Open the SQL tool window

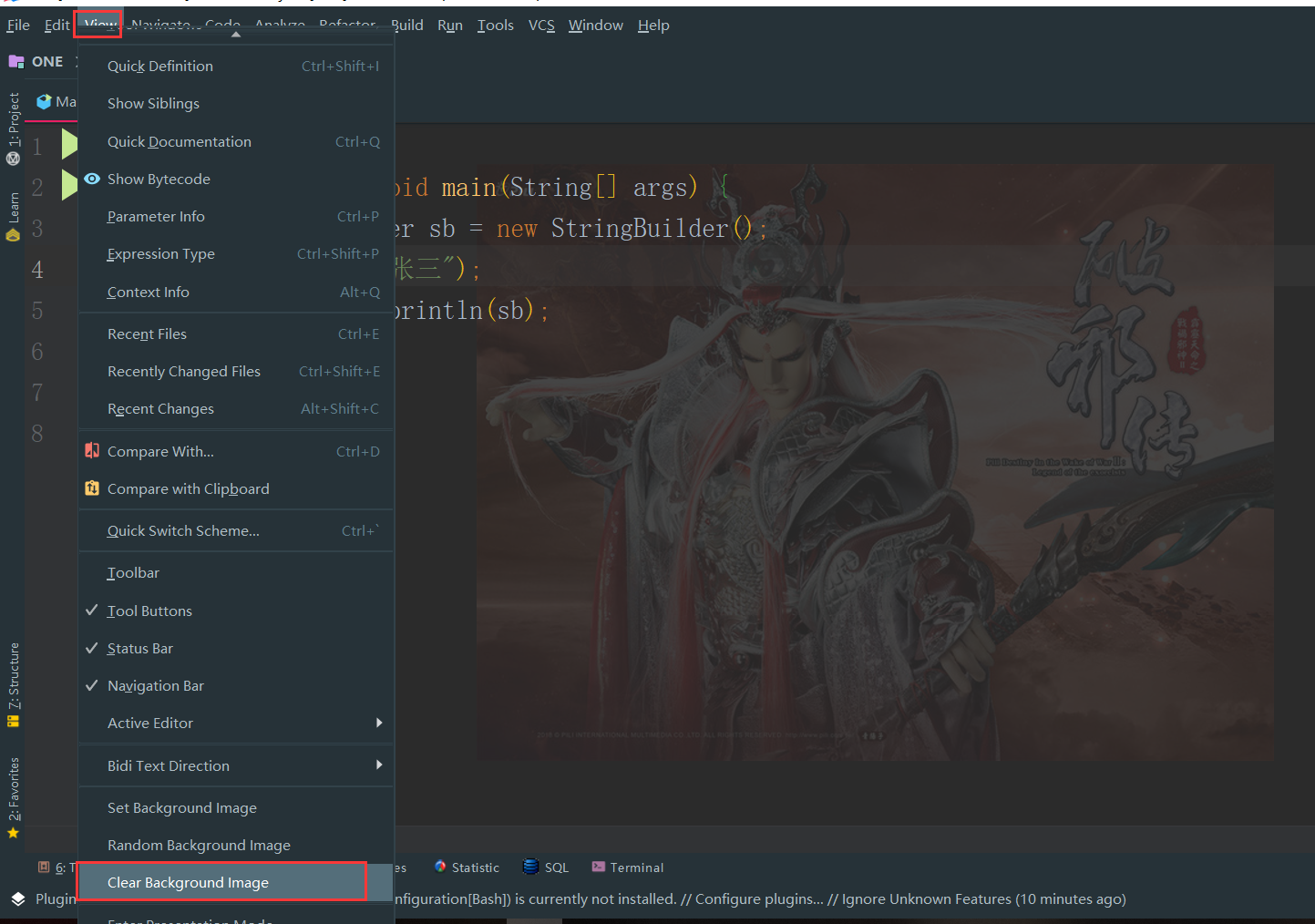(545, 867)
